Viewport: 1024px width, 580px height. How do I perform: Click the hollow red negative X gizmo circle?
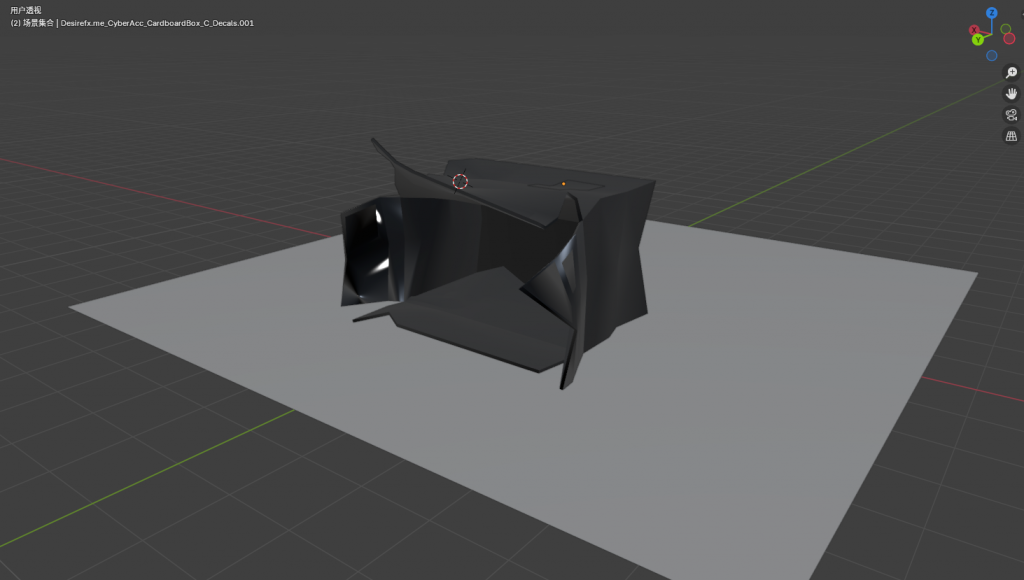pos(1009,39)
